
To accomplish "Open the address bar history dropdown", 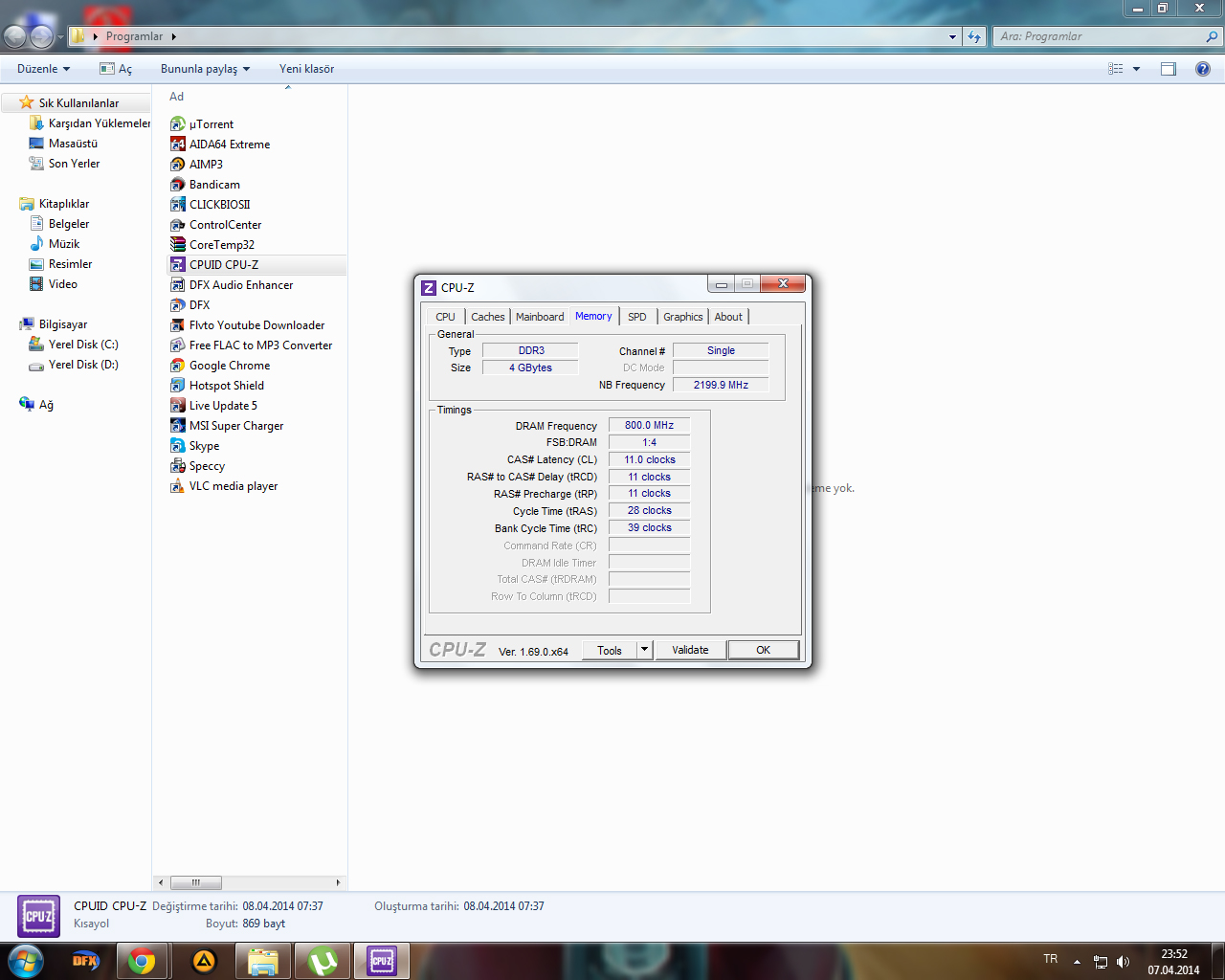I will tap(952, 36).
